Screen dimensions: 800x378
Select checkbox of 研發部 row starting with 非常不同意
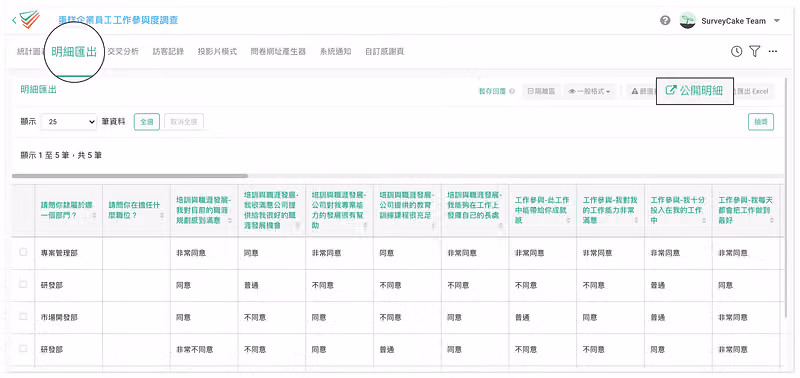pos(23,348)
